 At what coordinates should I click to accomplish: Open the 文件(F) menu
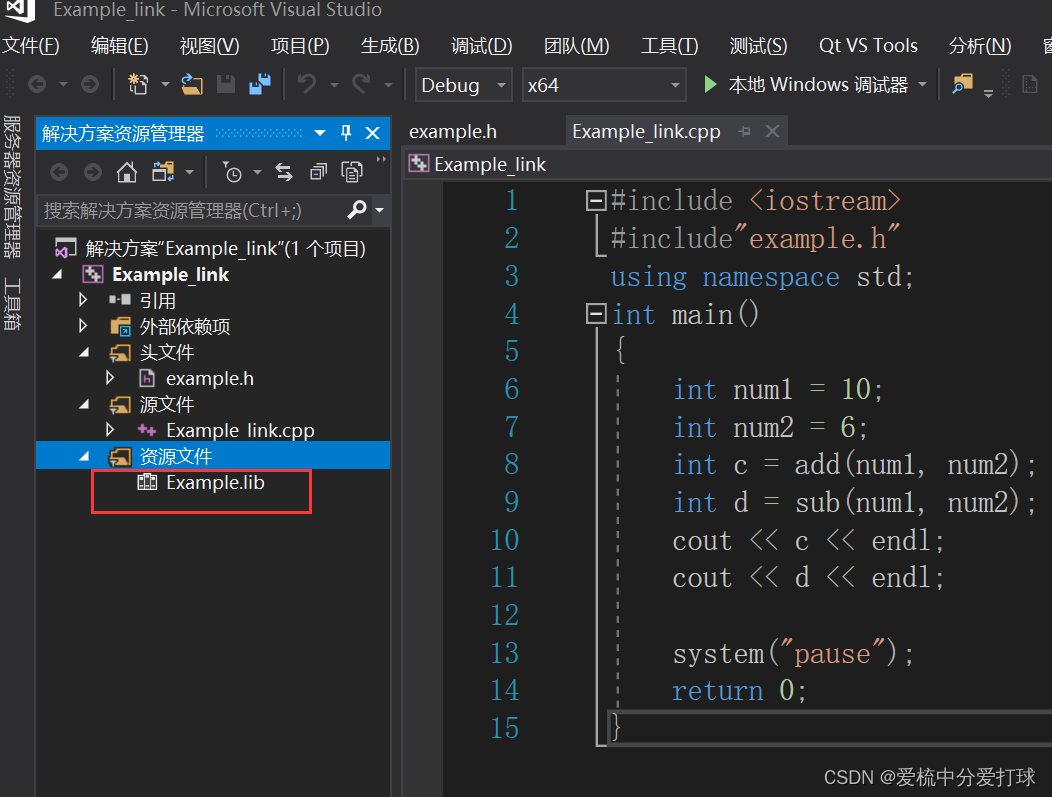32,46
